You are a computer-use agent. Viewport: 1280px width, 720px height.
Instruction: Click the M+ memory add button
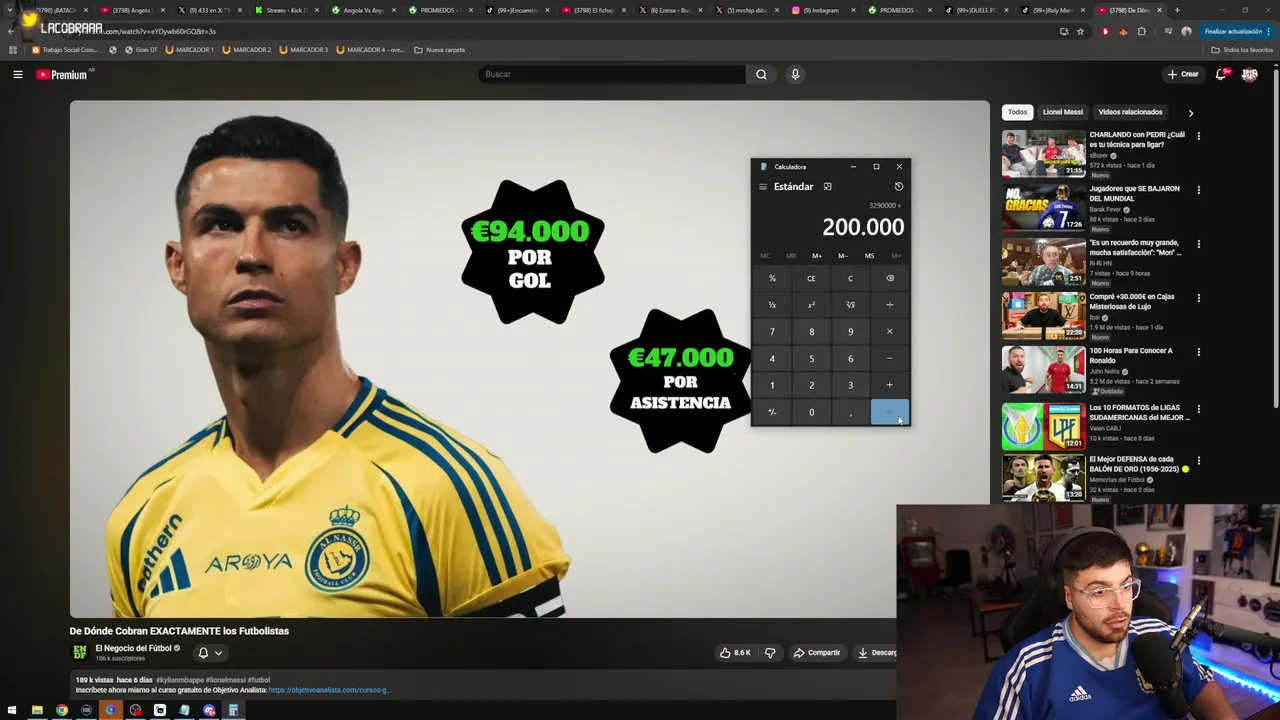tap(817, 256)
